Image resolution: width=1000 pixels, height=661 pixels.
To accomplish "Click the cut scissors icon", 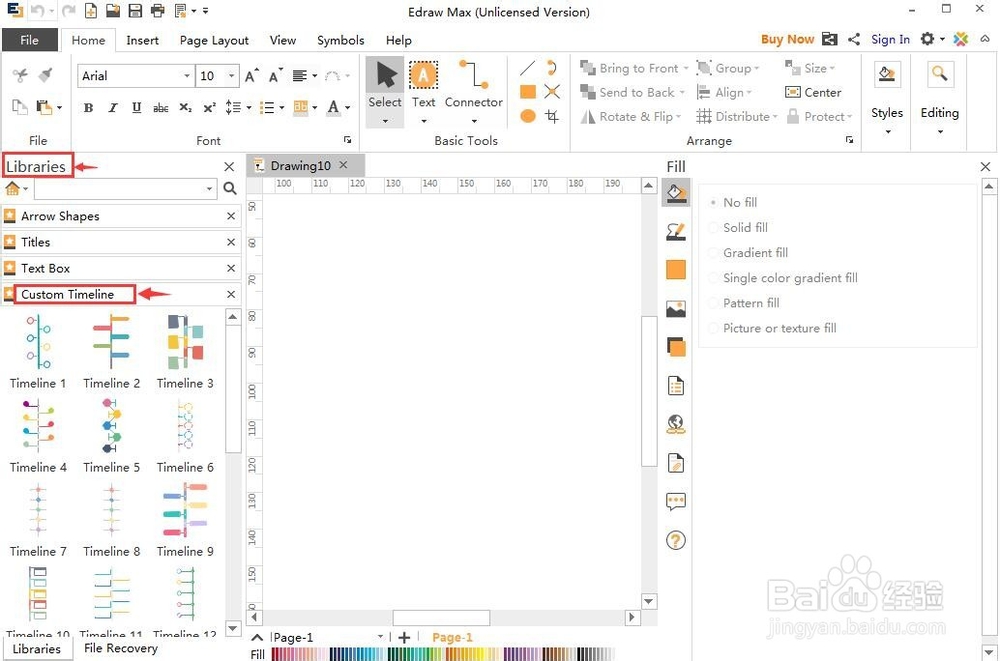I will [20, 76].
